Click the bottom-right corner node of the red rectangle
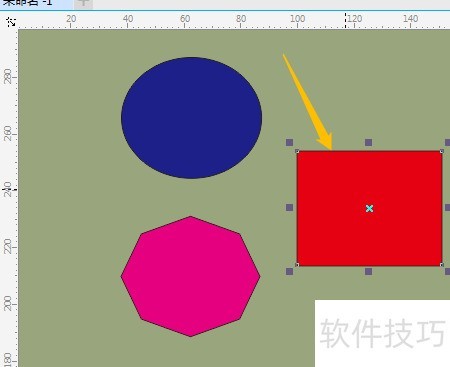This screenshot has width=450, height=367. 442,265
